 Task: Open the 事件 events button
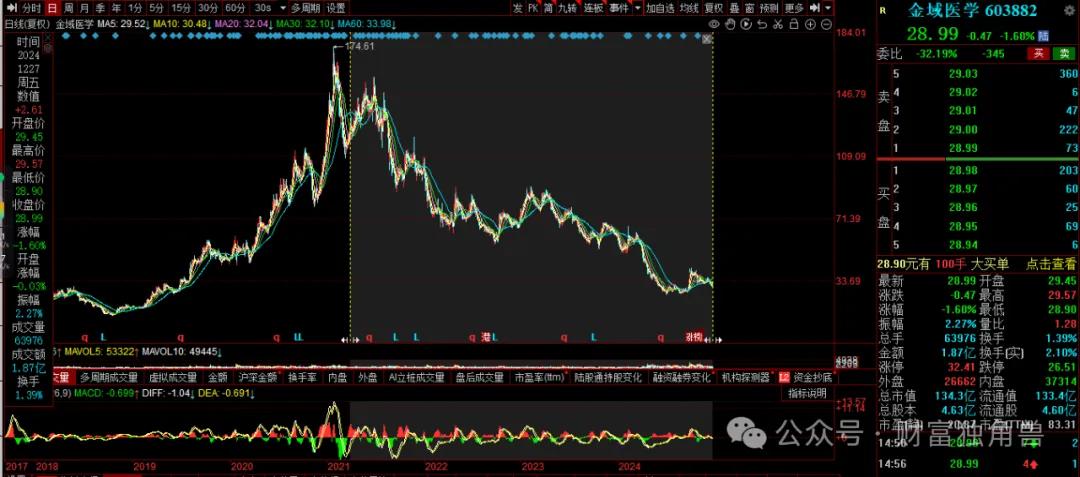pyautogui.click(x=619, y=8)
